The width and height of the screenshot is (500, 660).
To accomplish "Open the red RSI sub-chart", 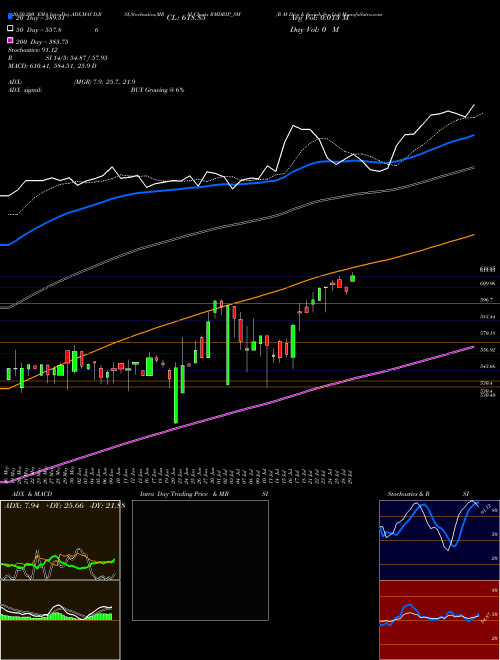I will point(439,620).
